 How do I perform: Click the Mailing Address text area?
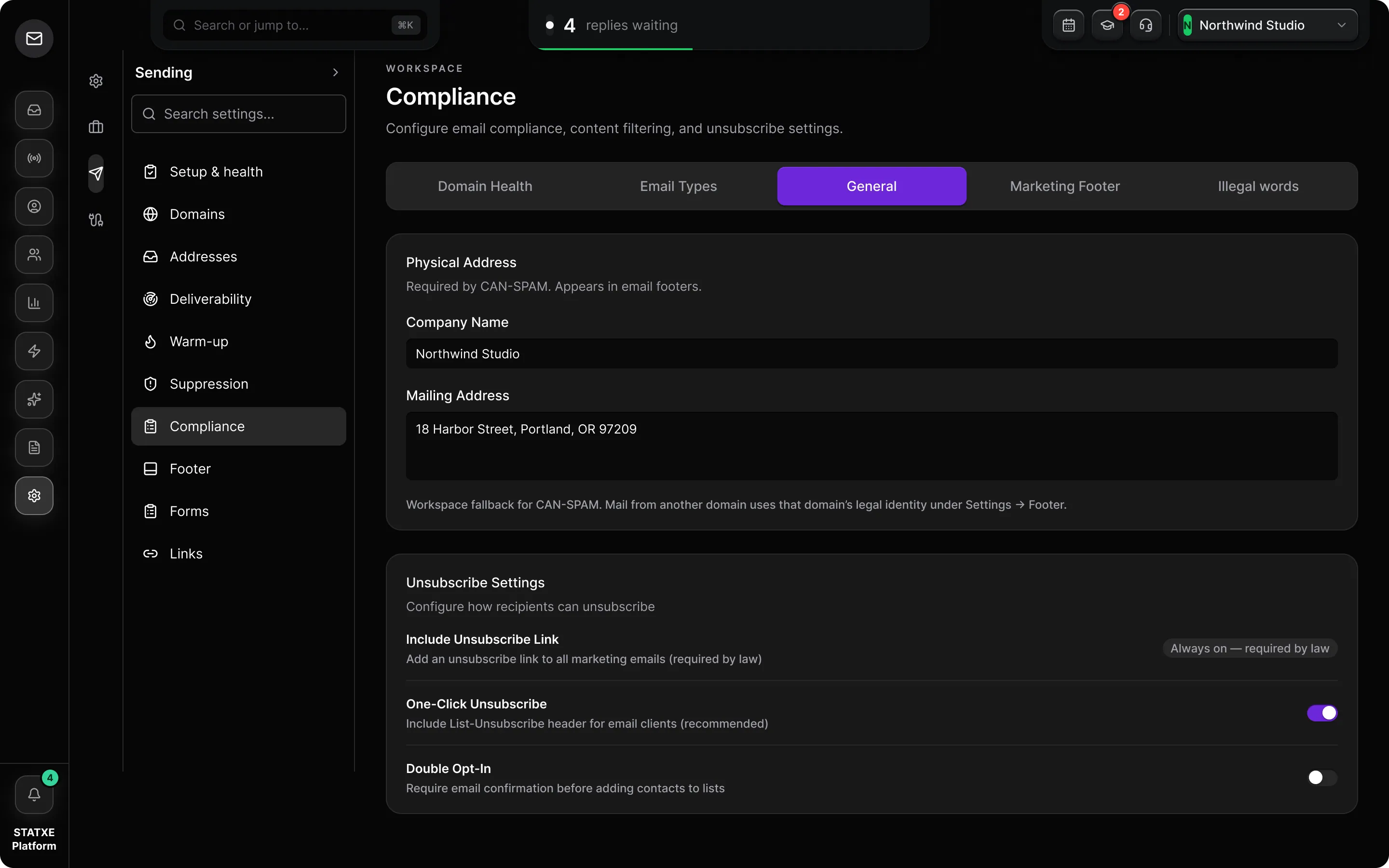pos(872,446)
